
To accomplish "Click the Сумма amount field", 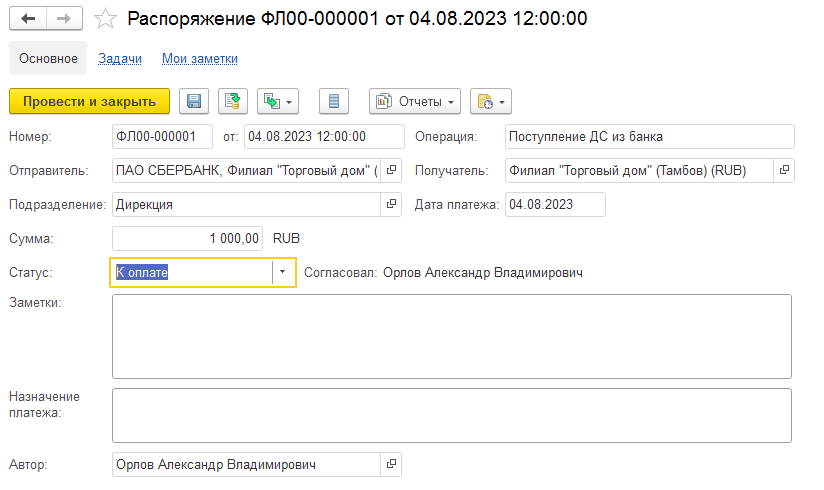I will tap(189, 238).
